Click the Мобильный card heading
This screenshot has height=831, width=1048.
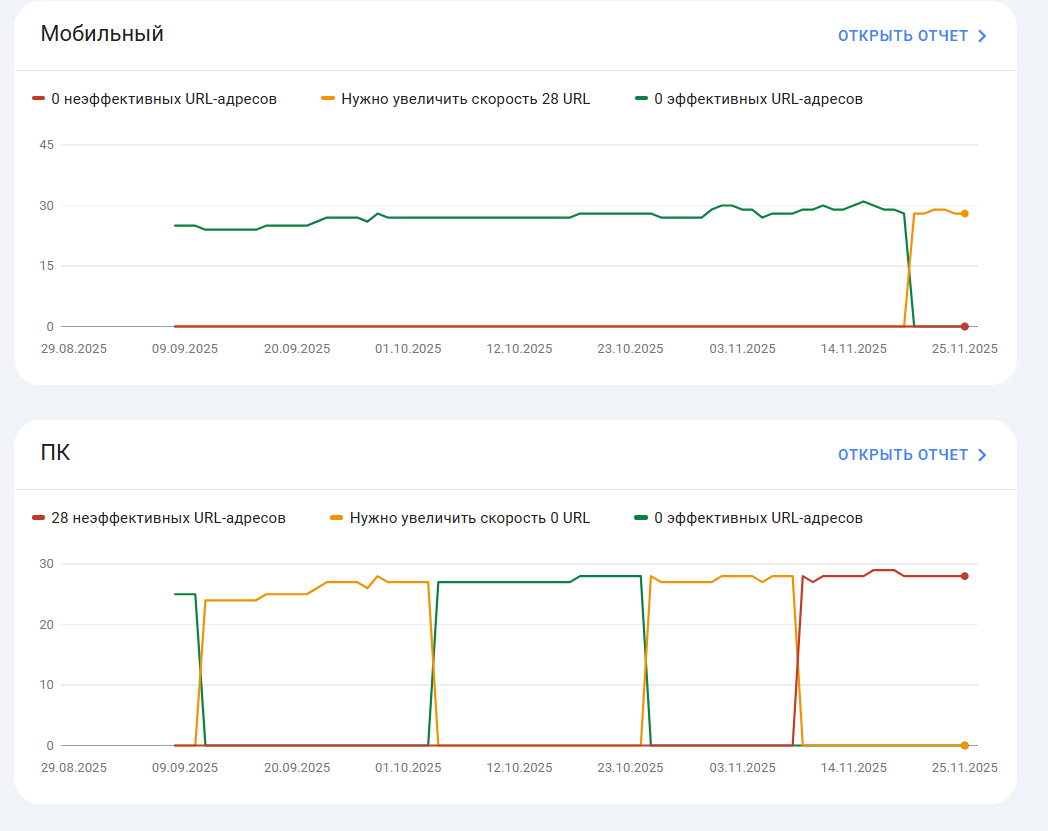(x=102, y=34)
